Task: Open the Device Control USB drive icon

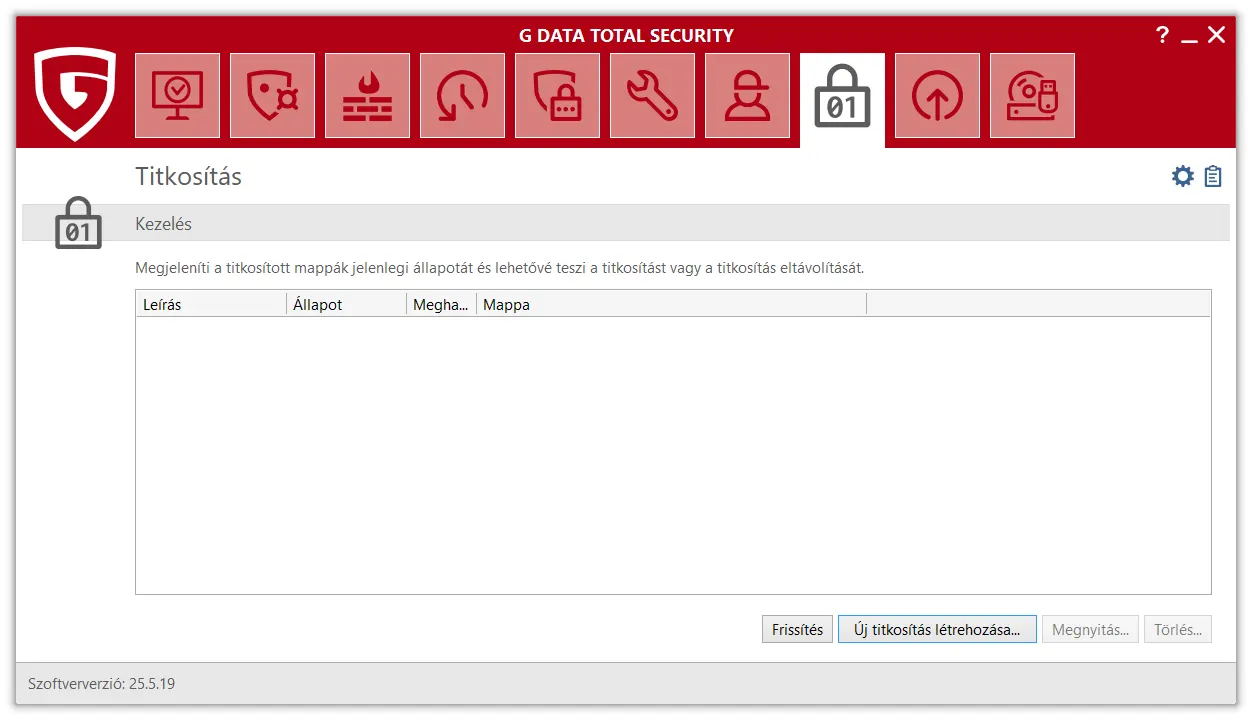Action: pos(1032,96)
